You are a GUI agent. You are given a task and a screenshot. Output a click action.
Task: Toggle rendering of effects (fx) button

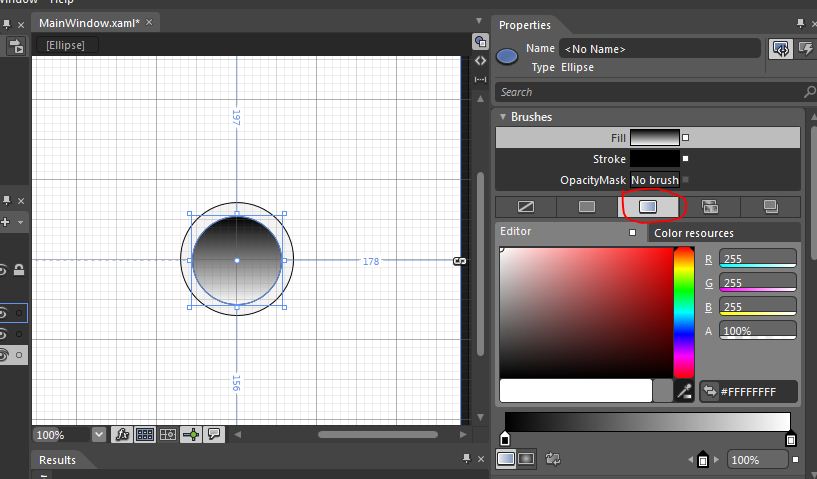click(122, 434)
